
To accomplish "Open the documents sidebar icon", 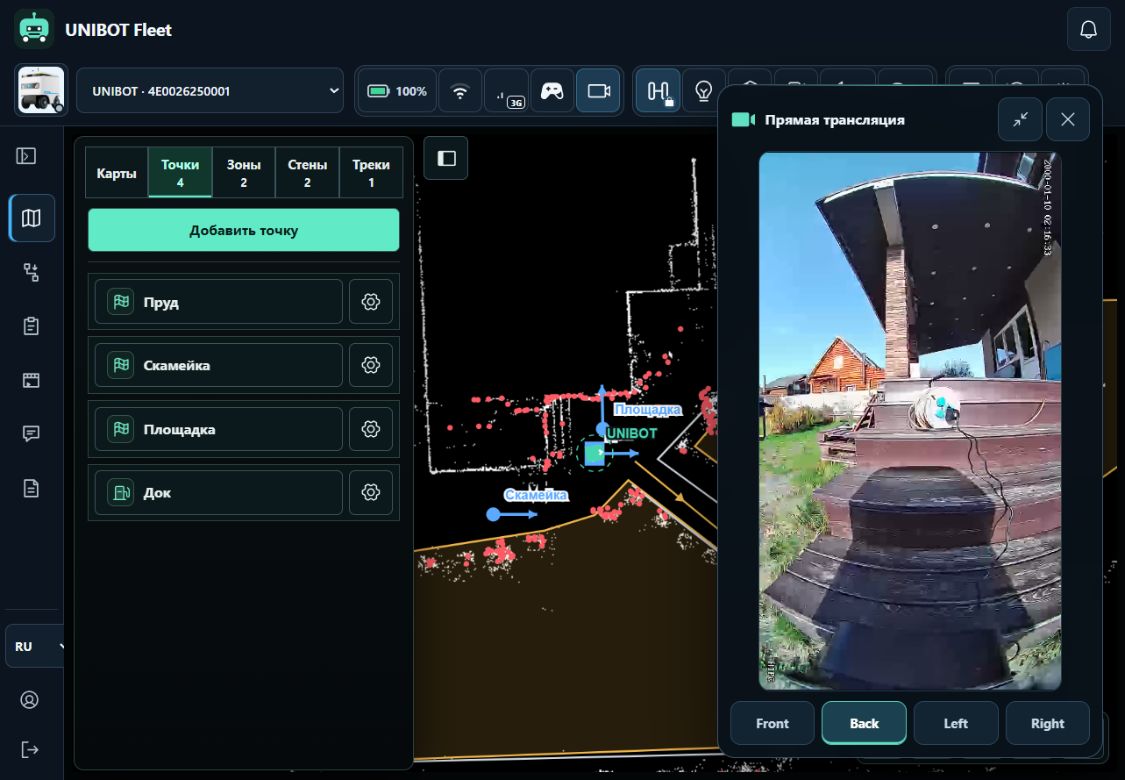I will click(31, 489).
